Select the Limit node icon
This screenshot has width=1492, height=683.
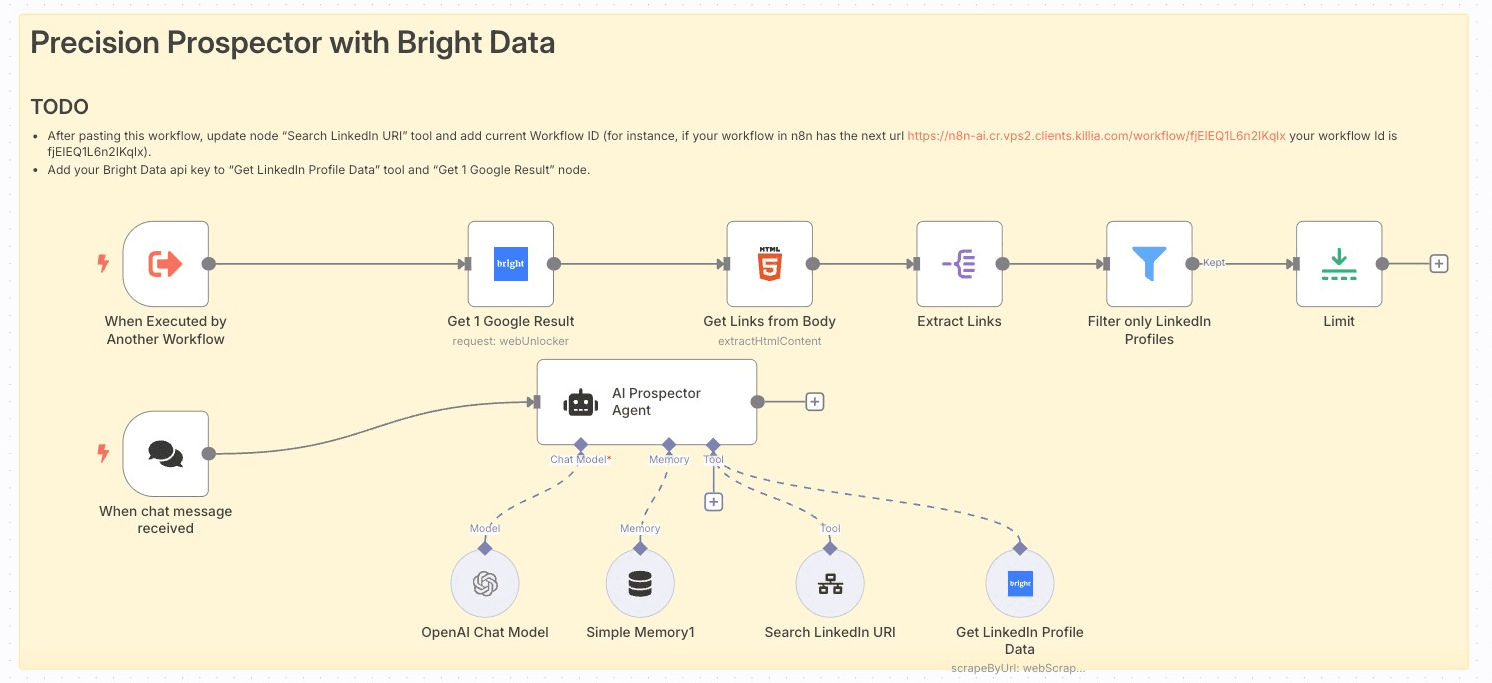tap(1338, 264)
